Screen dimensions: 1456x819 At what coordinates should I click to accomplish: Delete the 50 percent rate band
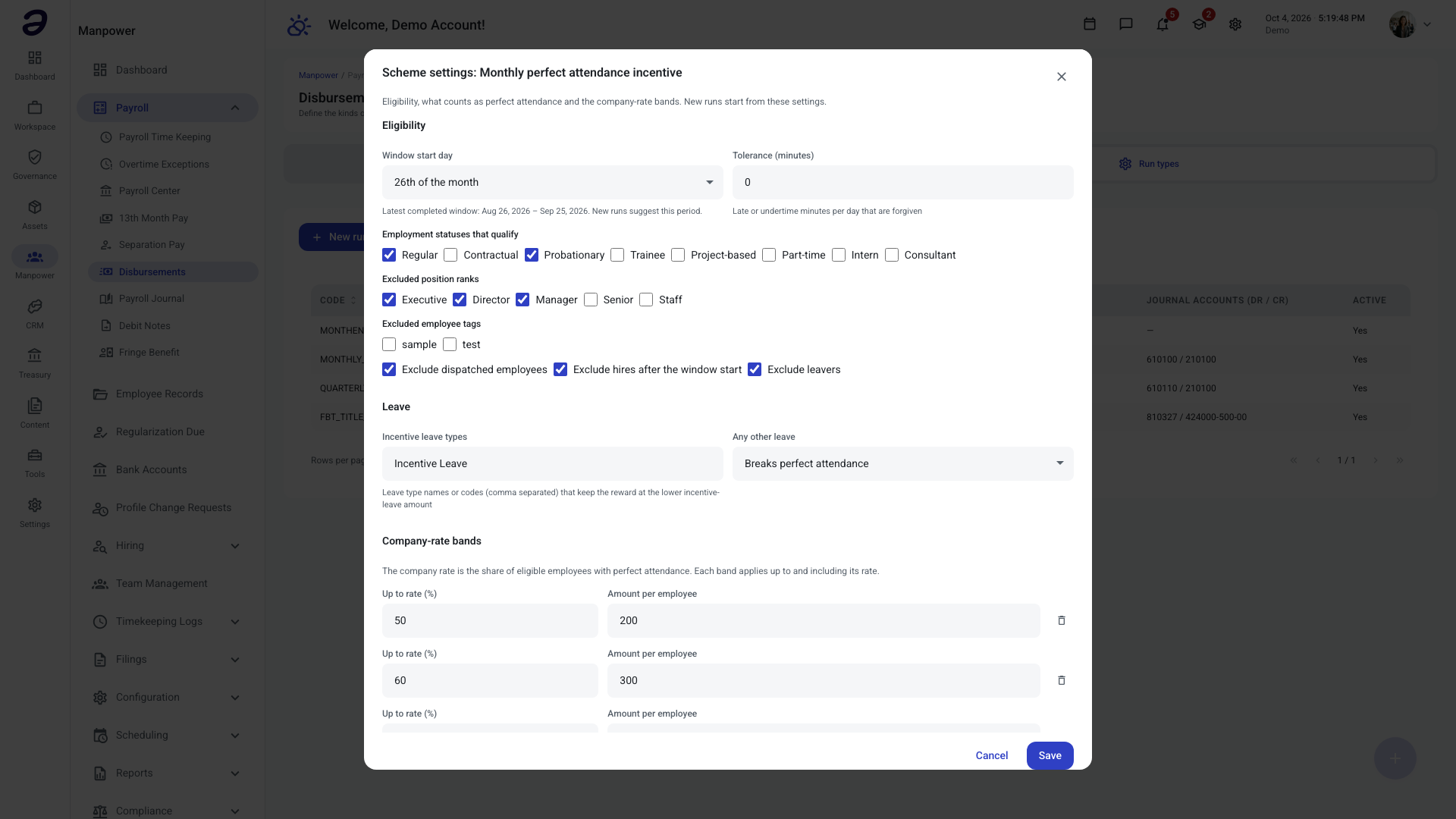1062,620
